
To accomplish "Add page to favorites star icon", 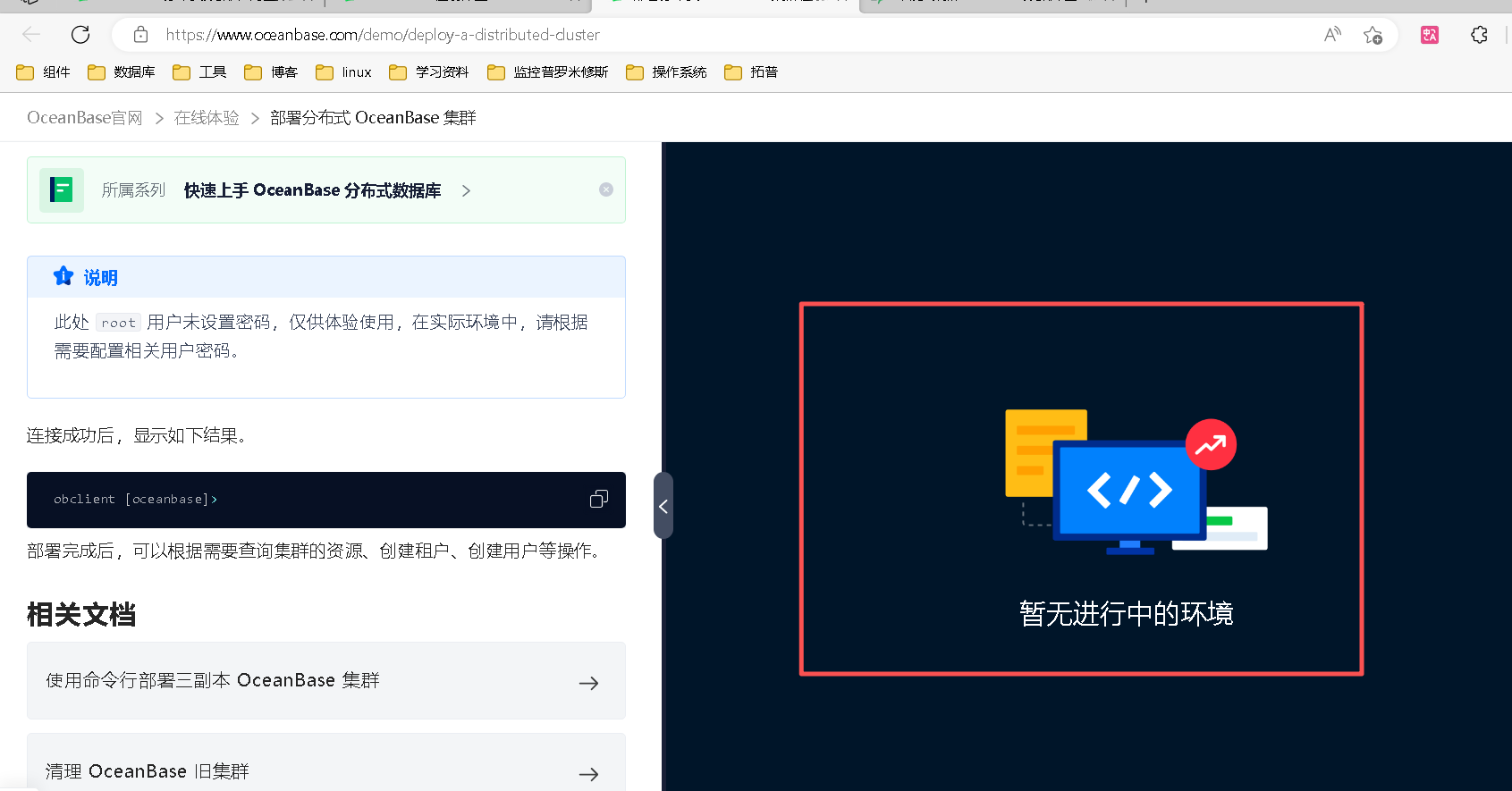I will tap(1373, 35).
